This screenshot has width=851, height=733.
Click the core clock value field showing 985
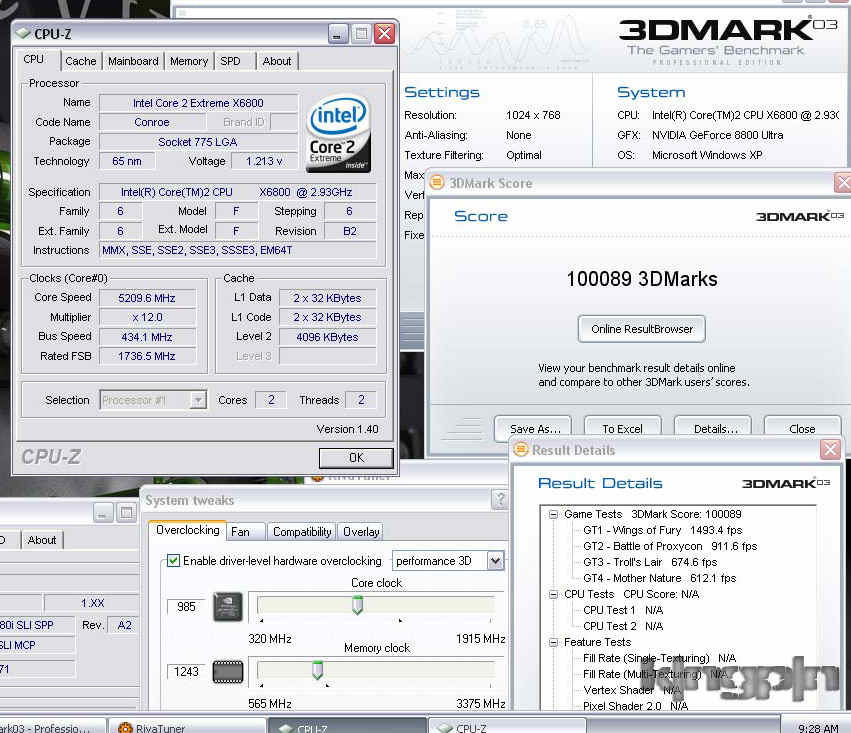(x=186, y=606)
